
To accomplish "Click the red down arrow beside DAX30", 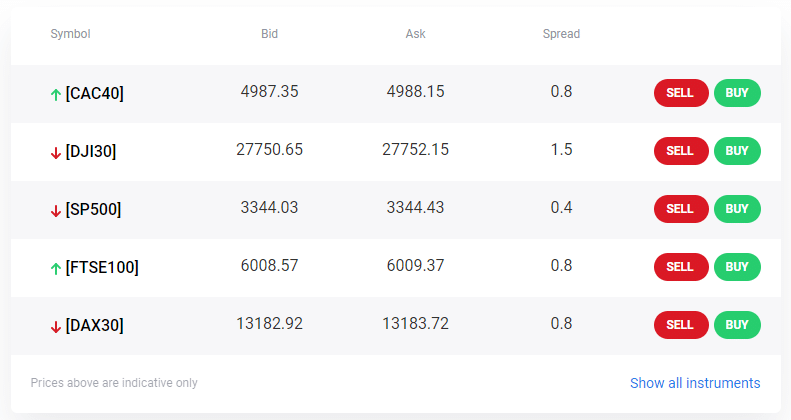I will pyautogui.click(x=55, y=326).
